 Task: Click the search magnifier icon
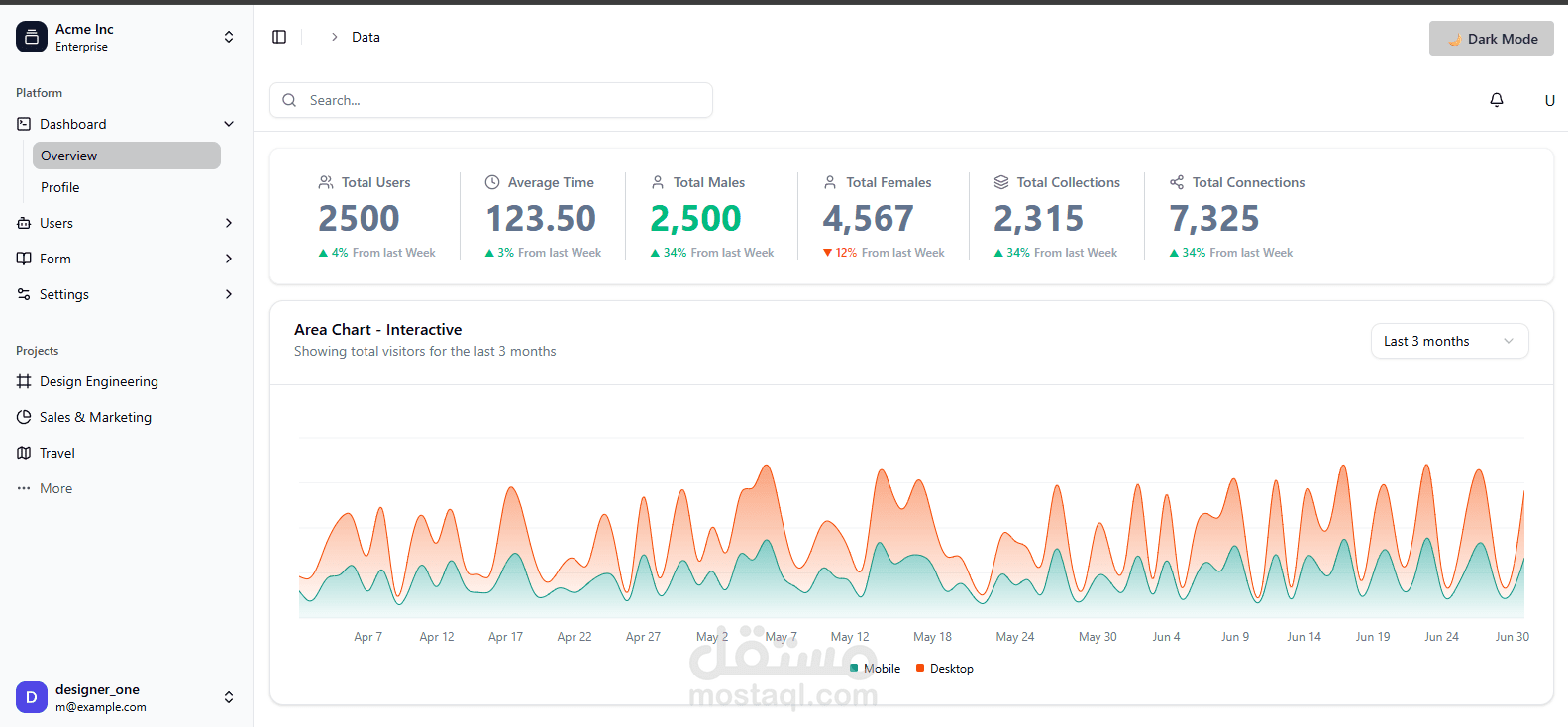[x=289, y=100]
